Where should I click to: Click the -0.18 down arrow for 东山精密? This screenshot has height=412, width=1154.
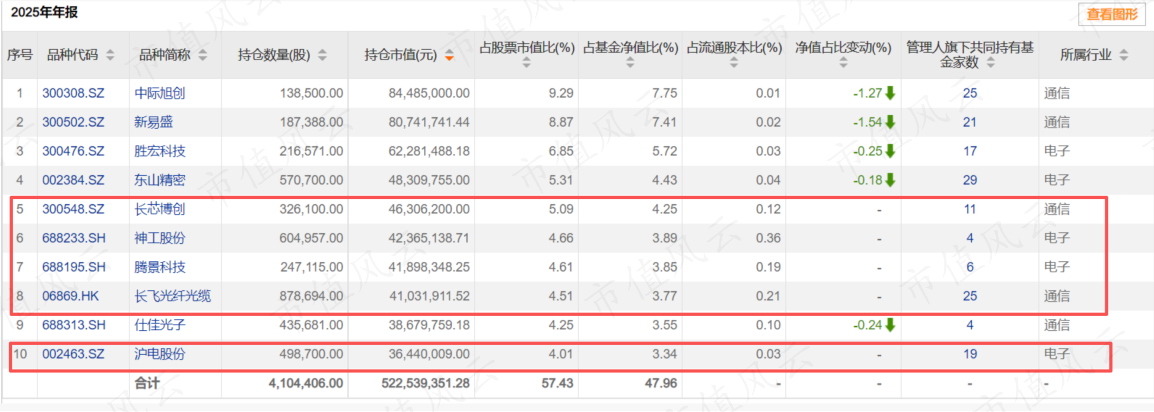(x=890, y=180)
